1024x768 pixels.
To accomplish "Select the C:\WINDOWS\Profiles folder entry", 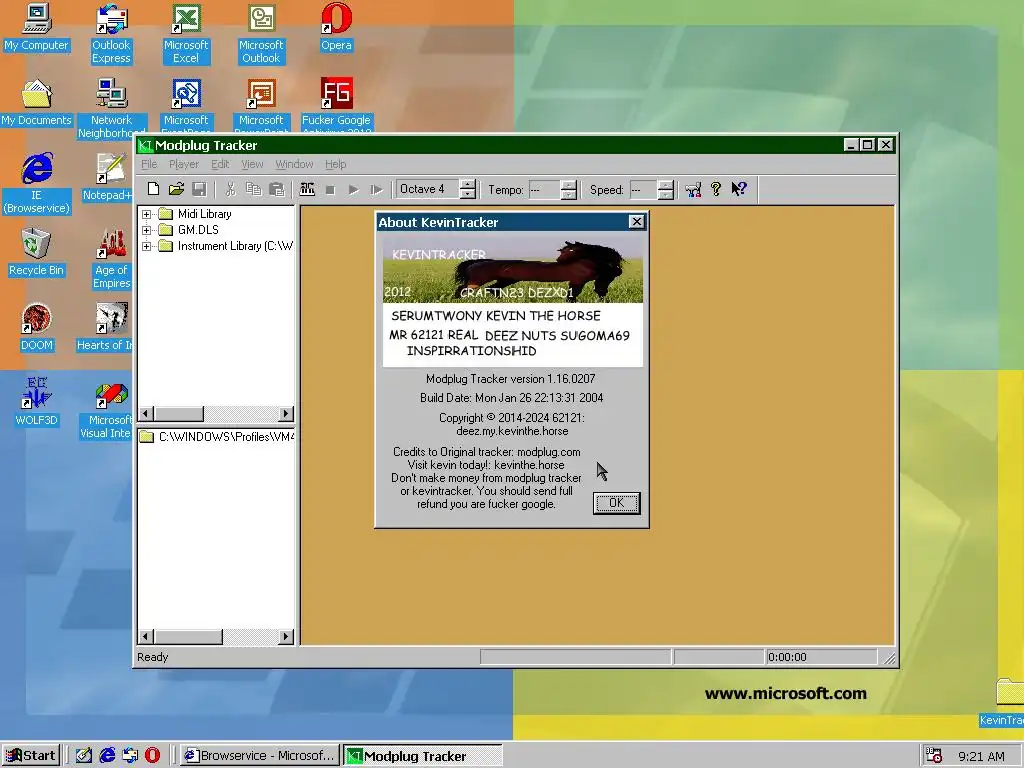I will pos(217,437).
